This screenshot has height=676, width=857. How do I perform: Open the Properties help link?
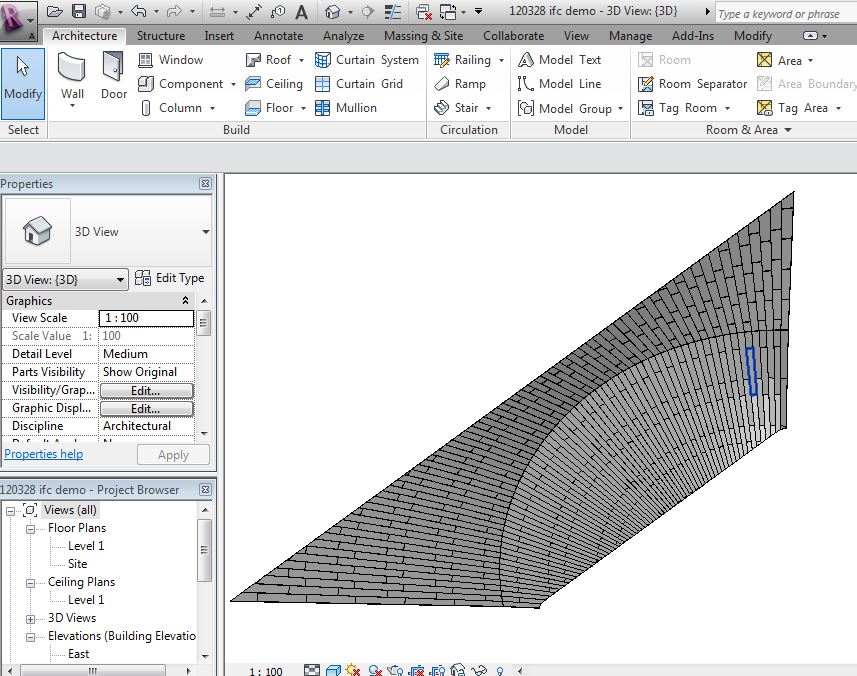[44, 454]
